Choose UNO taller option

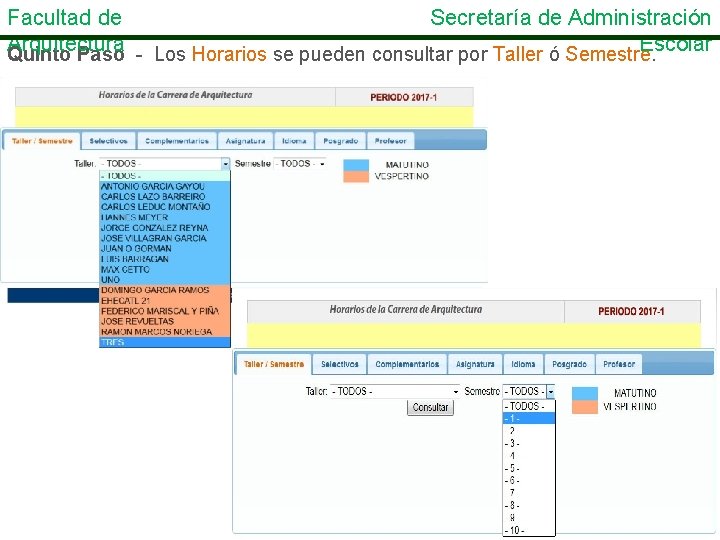pos(164,280)
